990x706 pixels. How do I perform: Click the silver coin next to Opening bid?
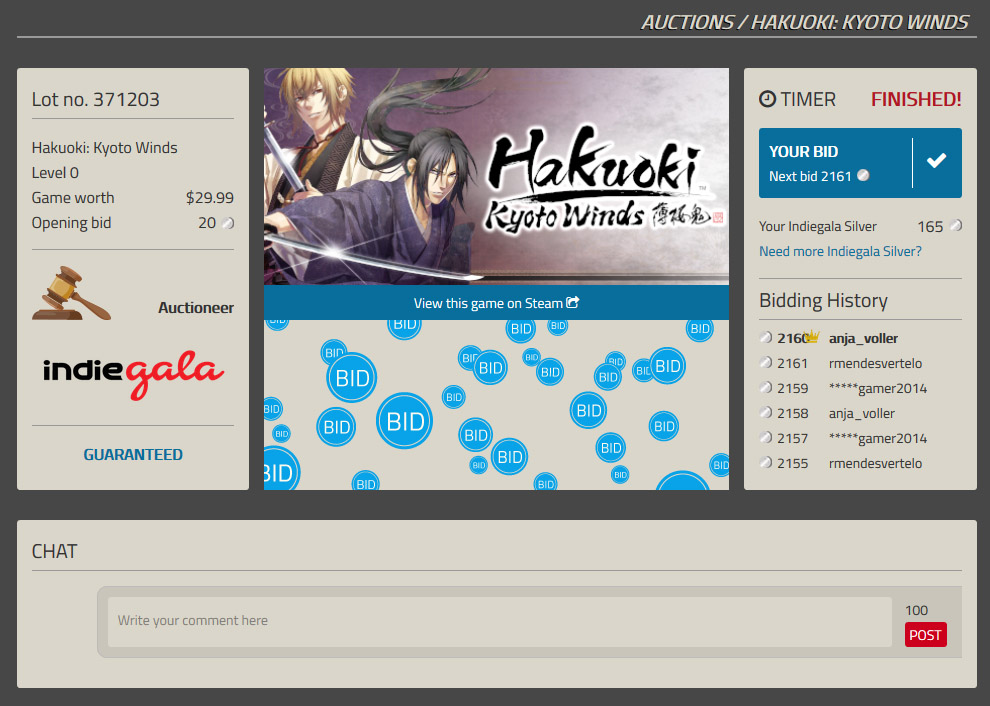[x=228, y=223]
